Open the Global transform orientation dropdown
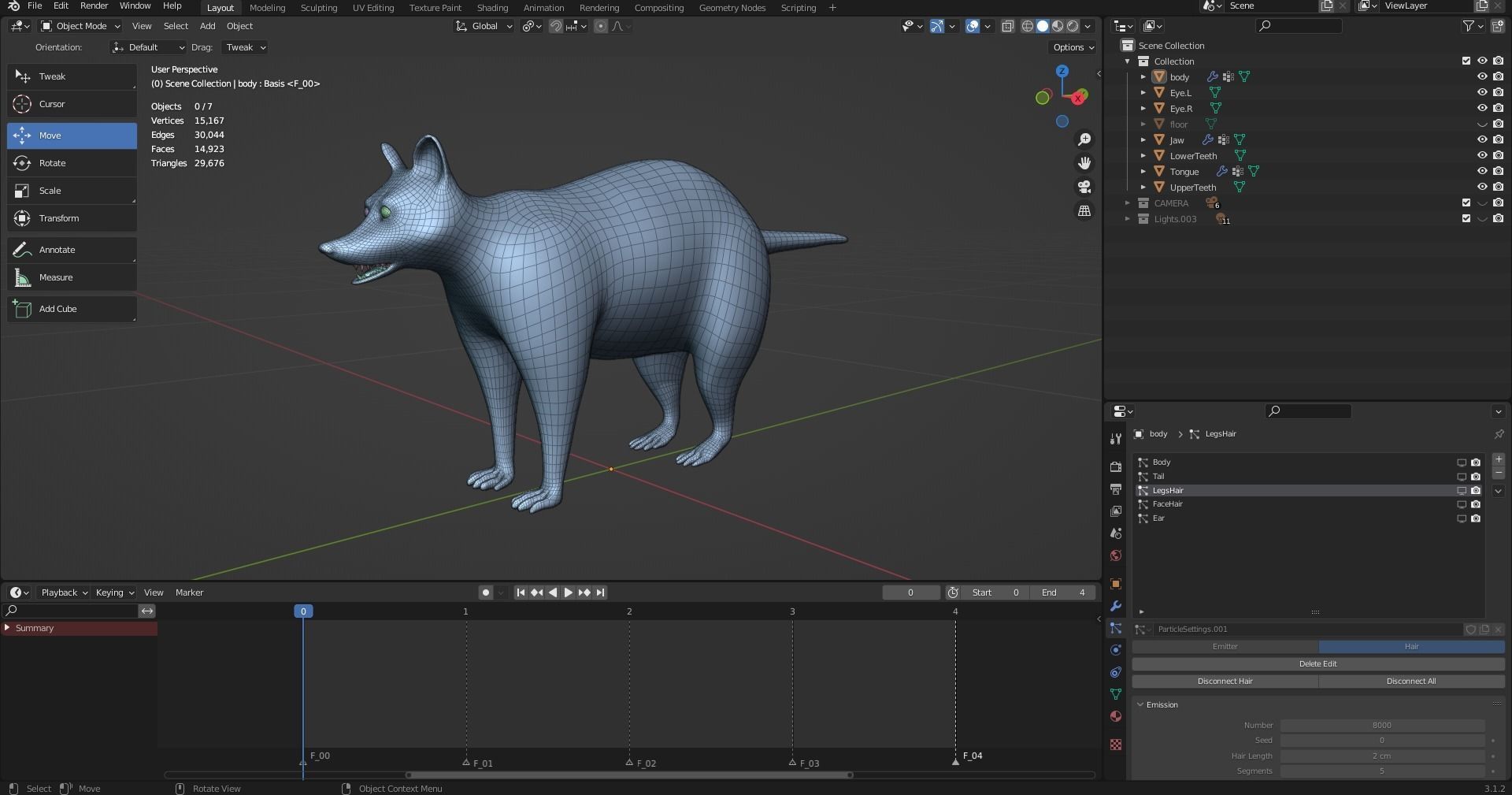1512x795 pixels. coord(484,26)
